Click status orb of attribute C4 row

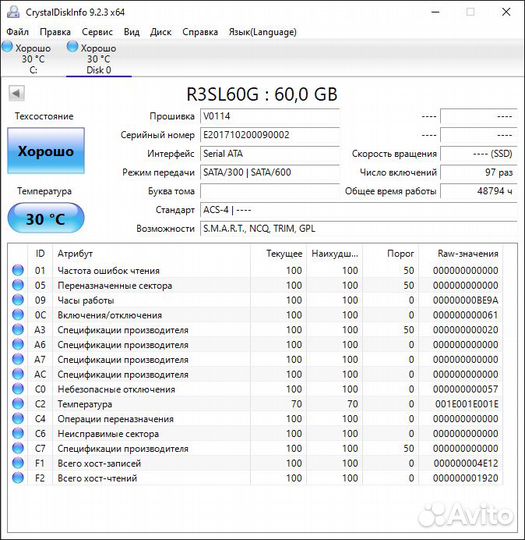pyautogui.click(x=18, y=418)
